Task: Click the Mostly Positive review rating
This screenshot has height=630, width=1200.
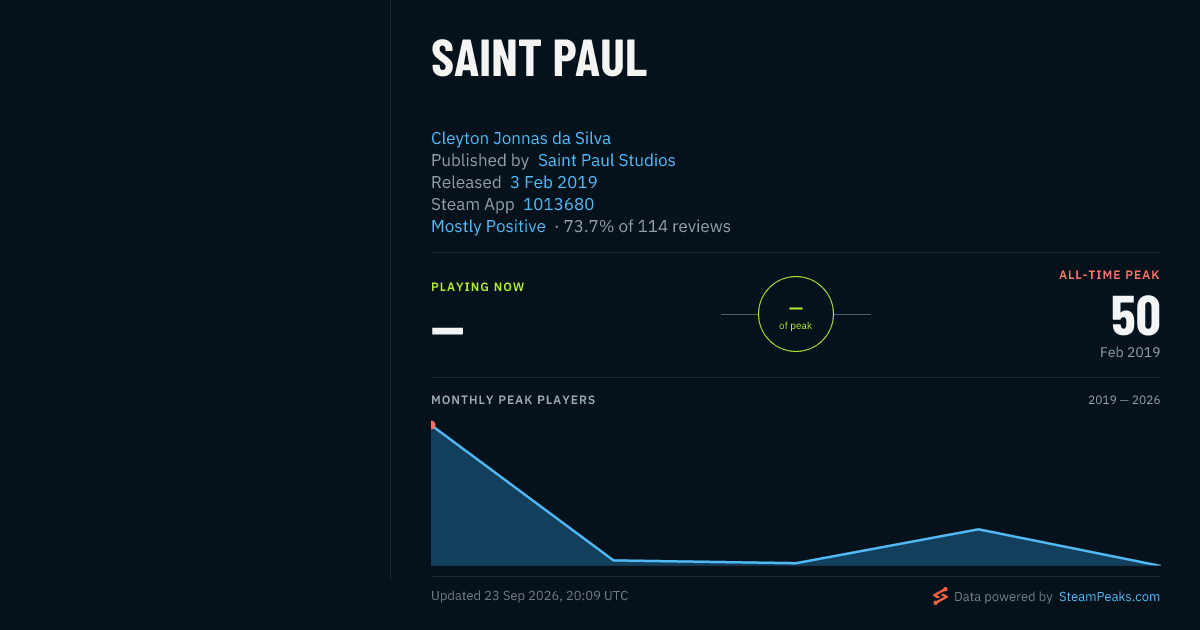Action: coord(488,226)
